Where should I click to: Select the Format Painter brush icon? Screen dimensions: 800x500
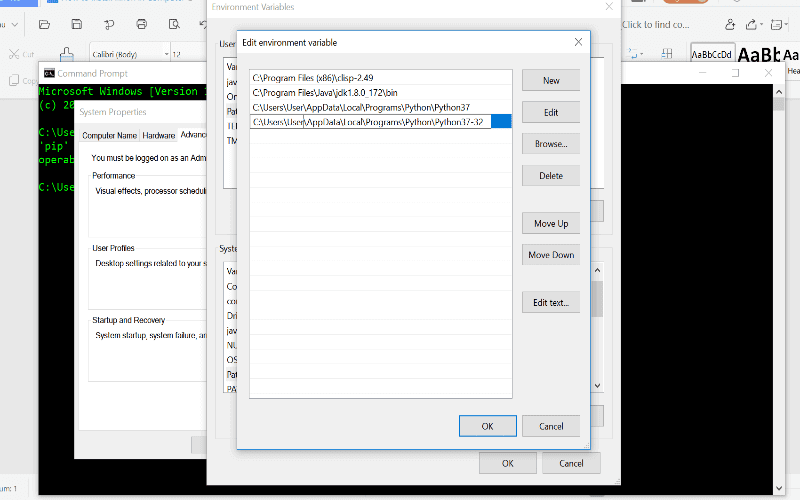[x=66, y=54]
